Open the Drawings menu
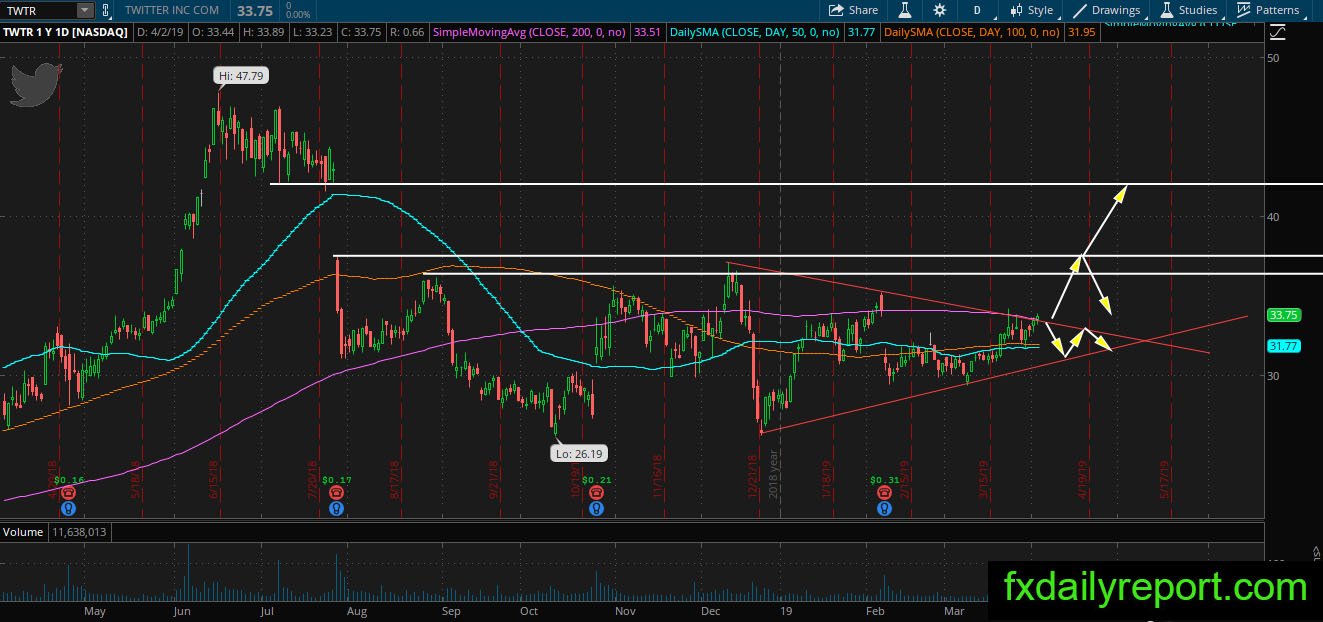The image size is (1323, 622). pos(1106,10)
